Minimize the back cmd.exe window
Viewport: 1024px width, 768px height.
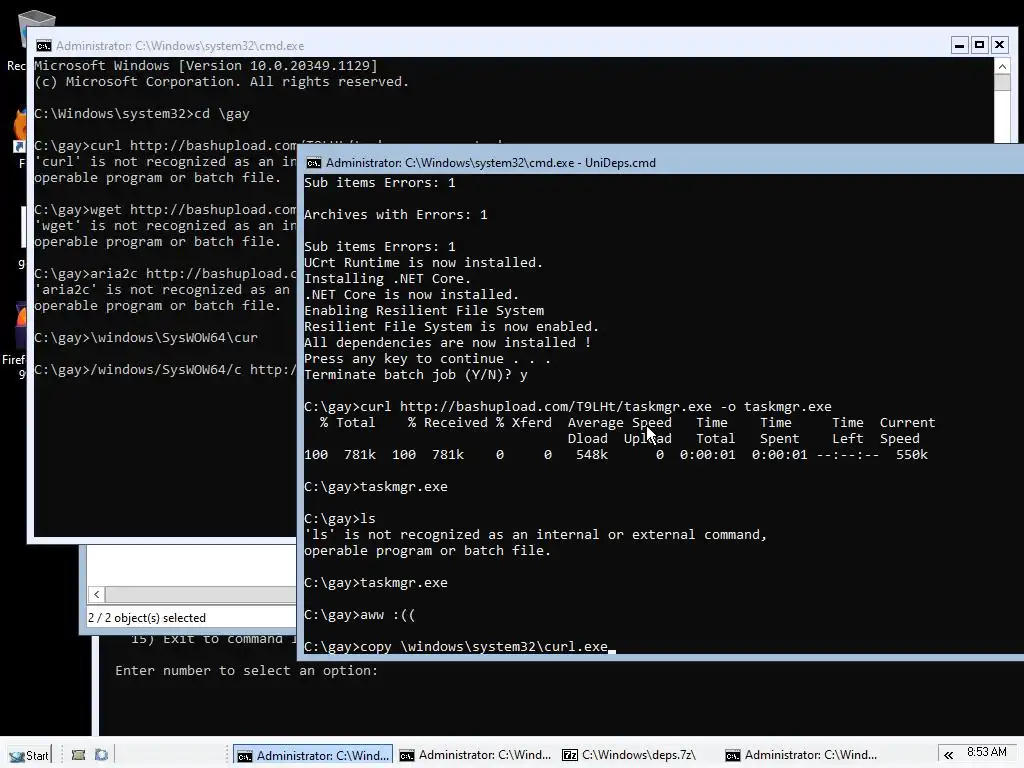959,45
